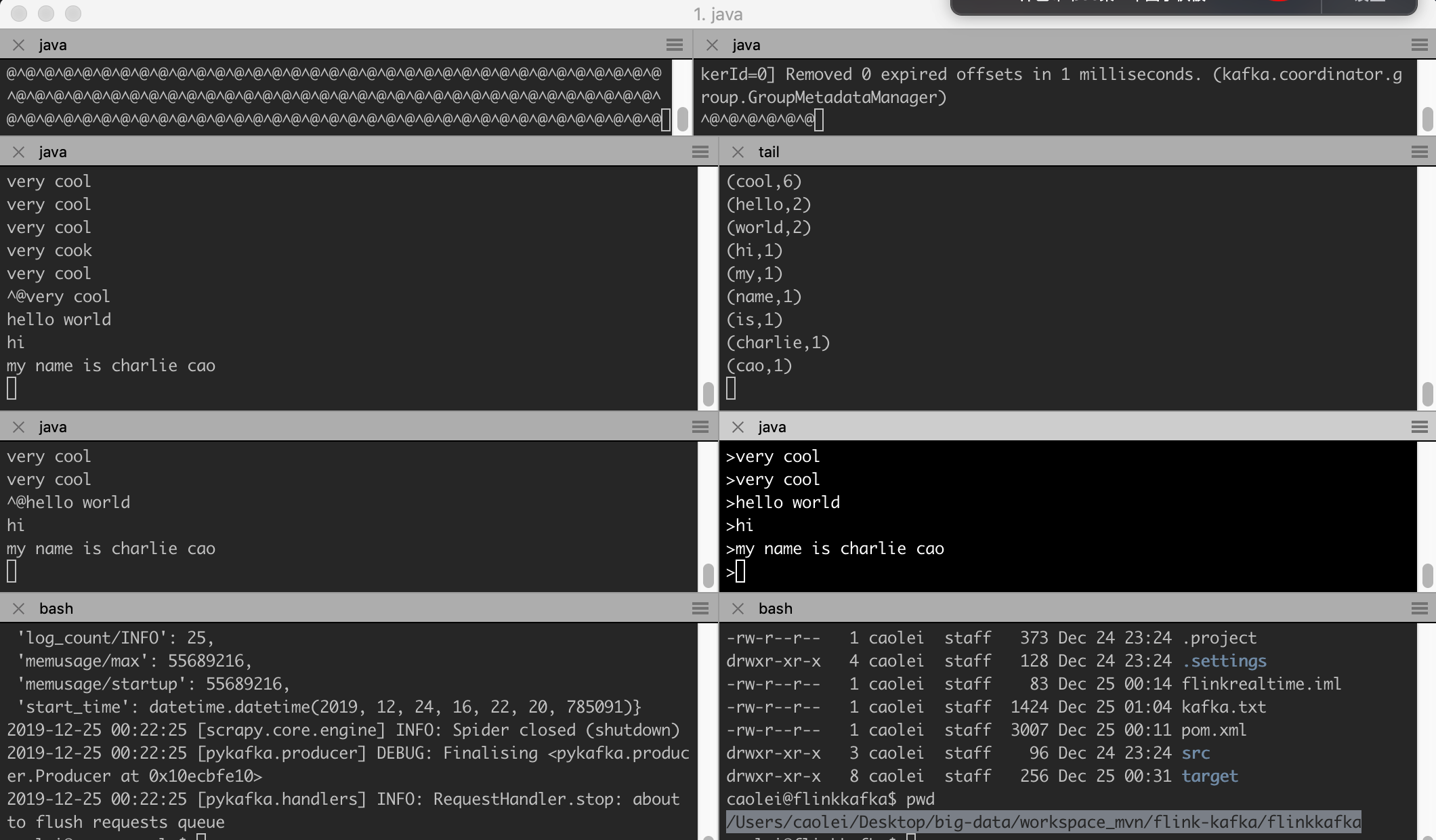The height and width of the screenshot is (840, 1436).
Task: Close the tail pane with its X icon
Action: (738, 152)
